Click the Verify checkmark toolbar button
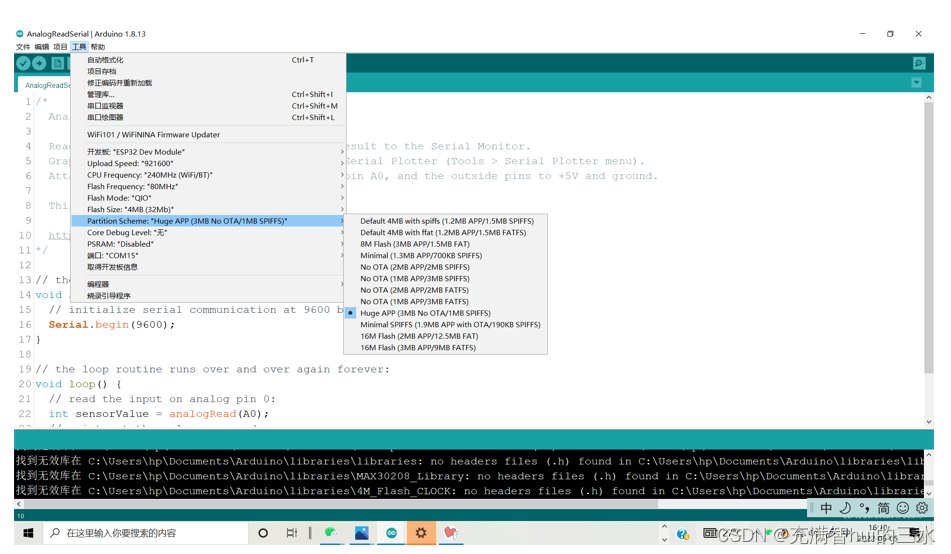Image resolution: width=951 pixels, height=554 pixels. pyautogui.click(x=23, y=63)
